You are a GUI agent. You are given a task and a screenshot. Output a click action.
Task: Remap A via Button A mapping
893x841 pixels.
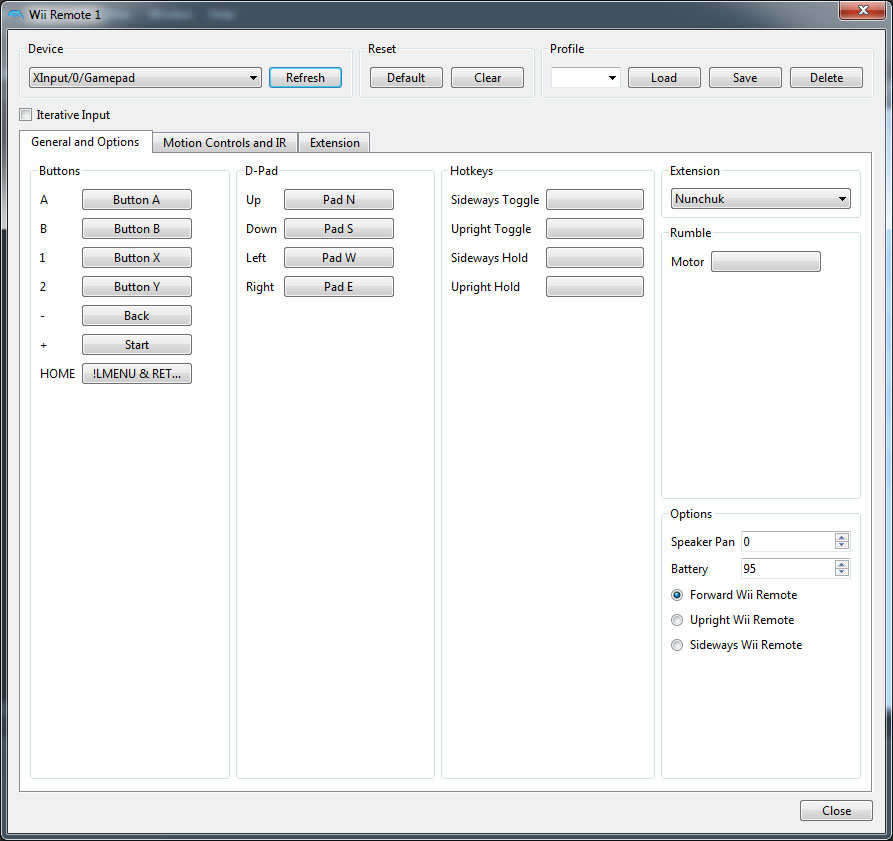click(137, 200)
